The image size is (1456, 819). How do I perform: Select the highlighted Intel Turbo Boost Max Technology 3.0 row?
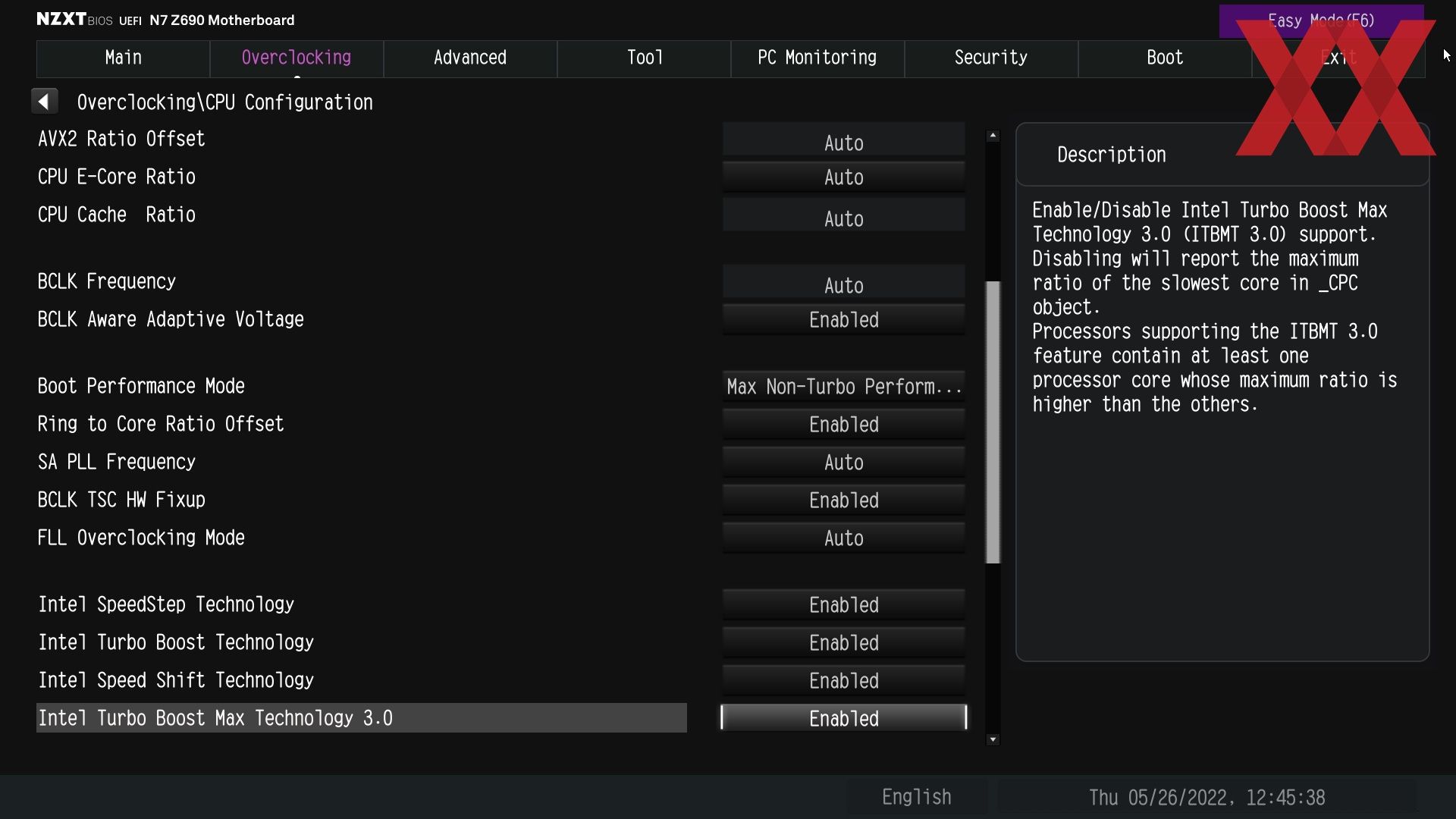point(362,718)
